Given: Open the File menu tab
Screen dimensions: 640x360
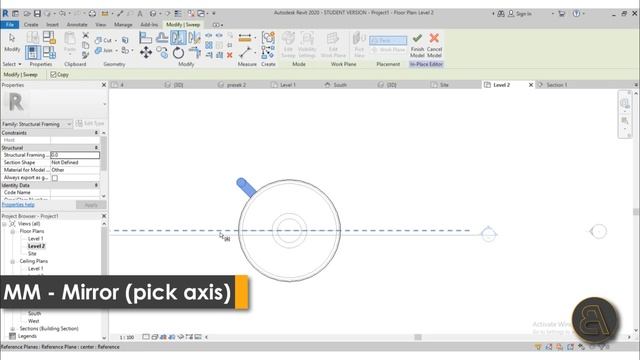Looking at the screenshot, I should (10, 25).
